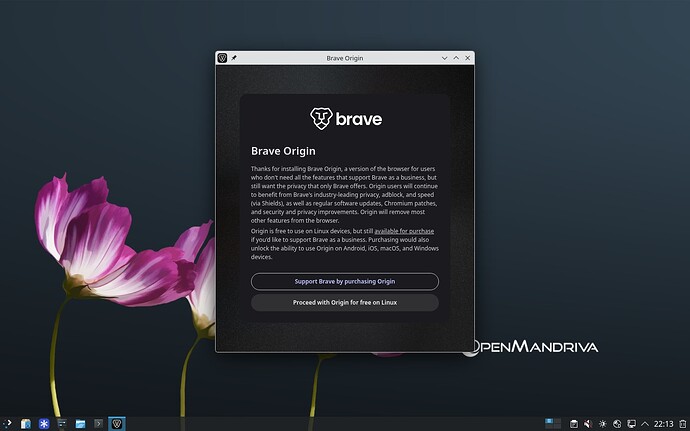Minimize the Brave Origin window
The height and width of the screenshot is (431, 690).
pyautogui.click(x=444, y=58)
